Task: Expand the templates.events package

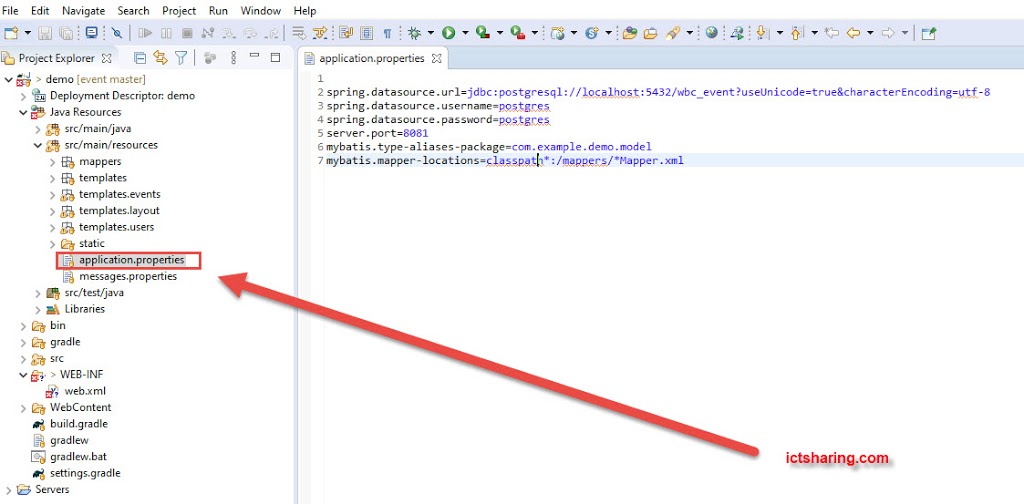Action: click(x=52, y=194)
